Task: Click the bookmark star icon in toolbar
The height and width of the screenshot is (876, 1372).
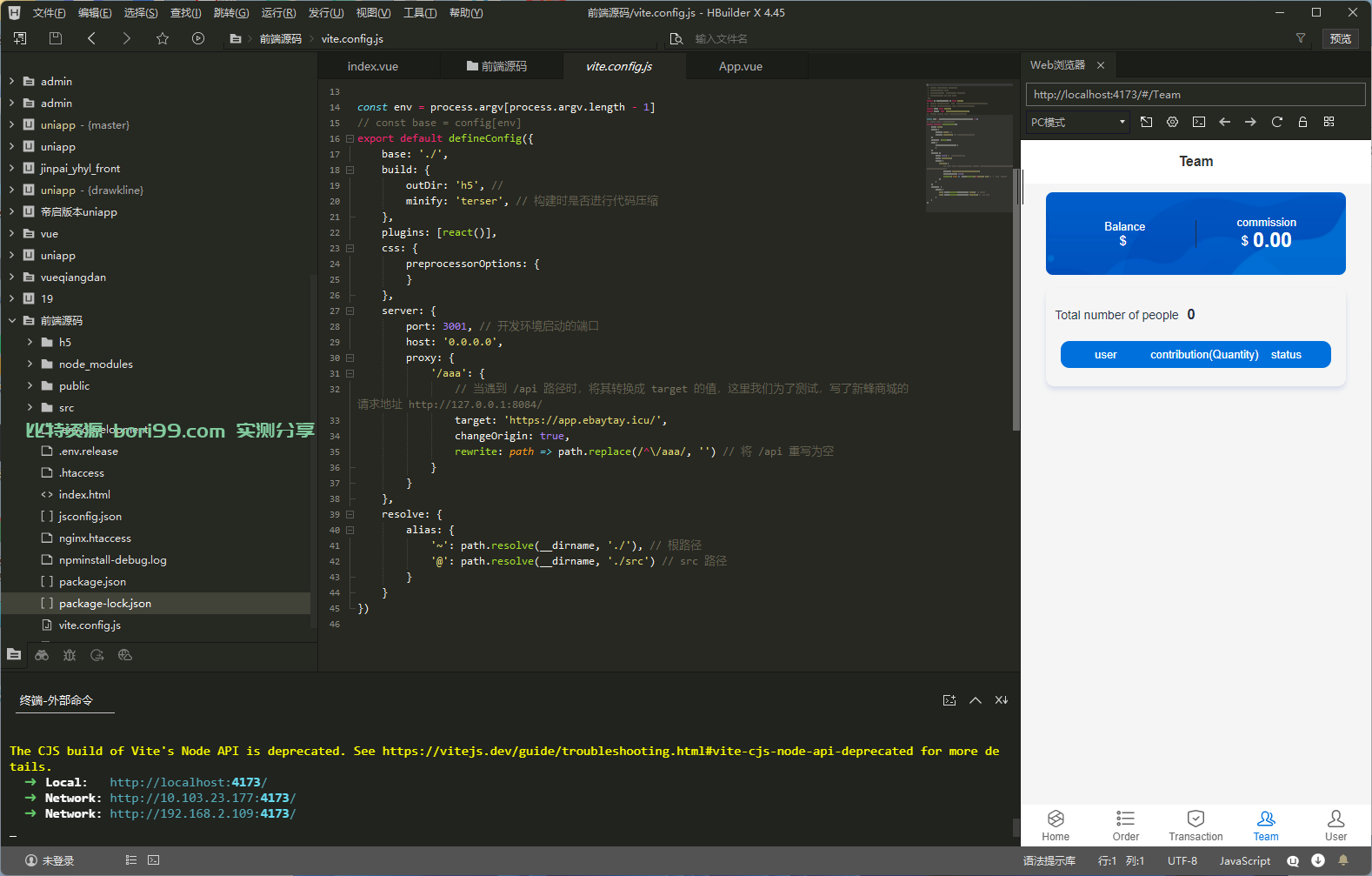Action: (163, 38)
